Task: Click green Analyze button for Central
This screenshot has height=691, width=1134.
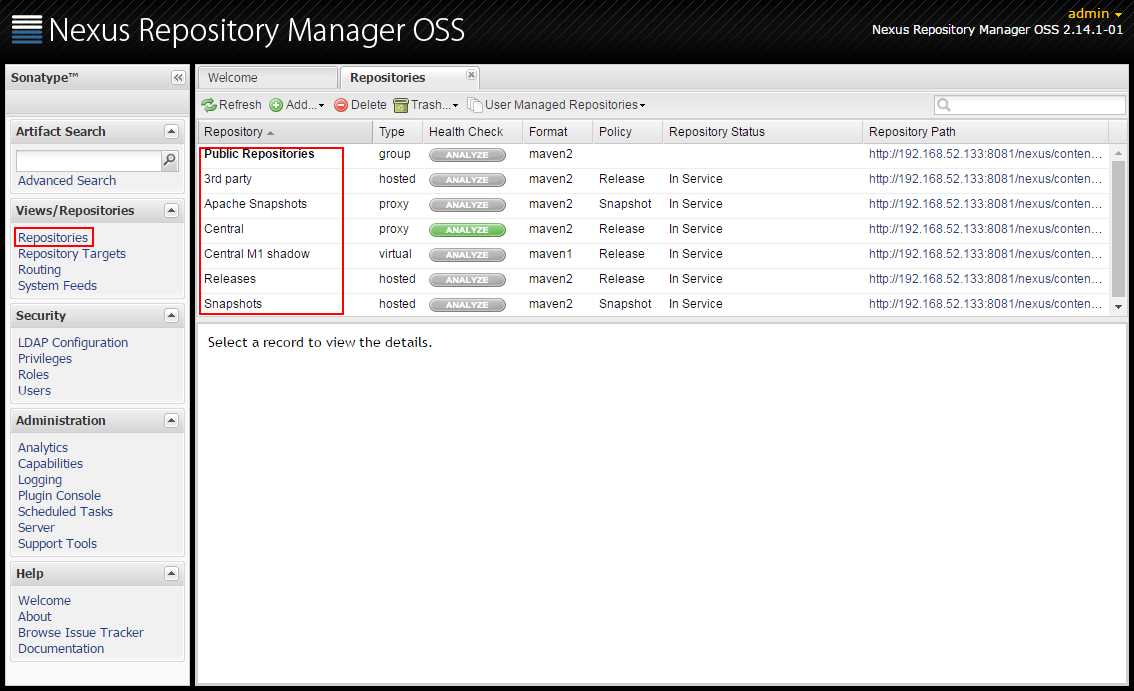Action: coord(467,230)
